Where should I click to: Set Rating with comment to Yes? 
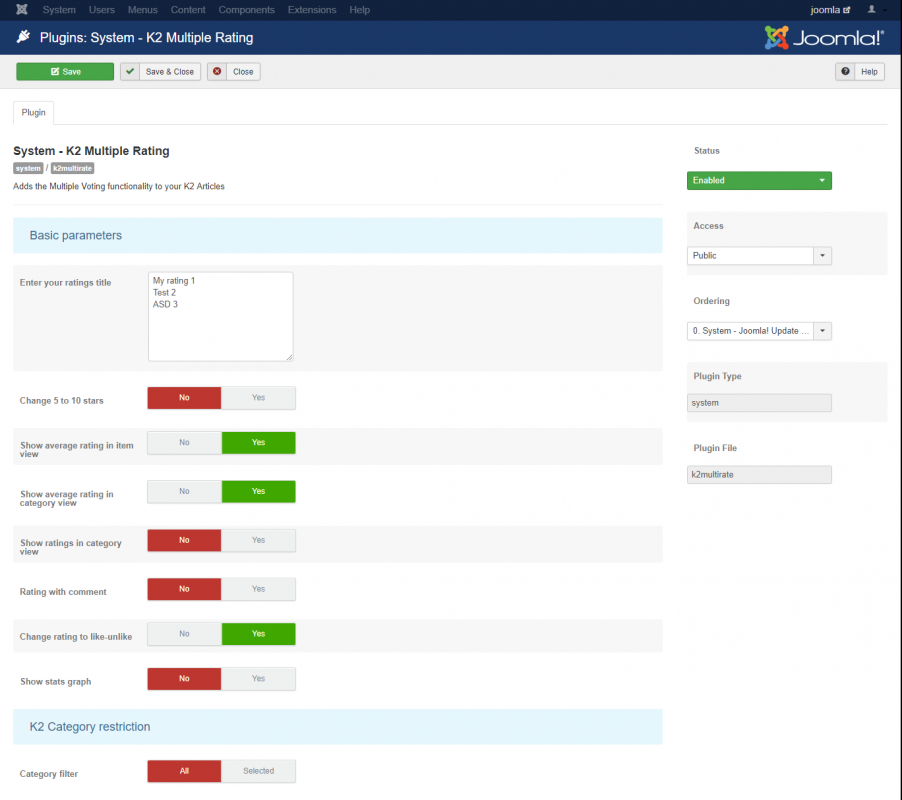[x=258, y=590]
